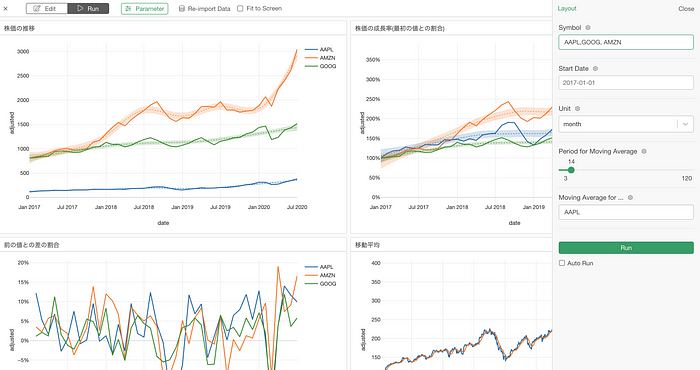Switch to Run mode in toolbar

[x=88, y=8]
